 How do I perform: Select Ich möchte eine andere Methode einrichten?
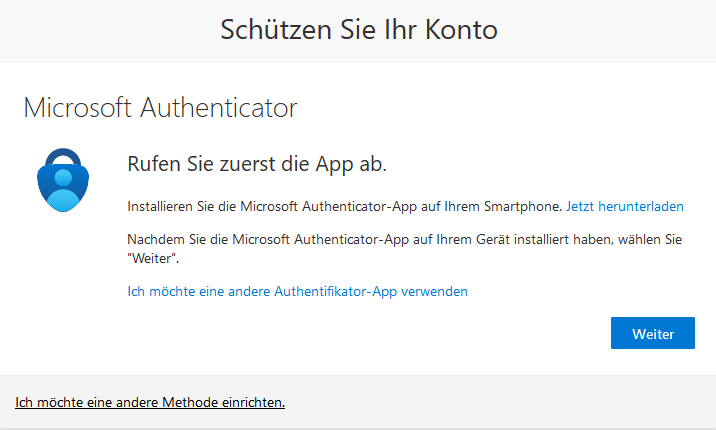coord(150,402)
